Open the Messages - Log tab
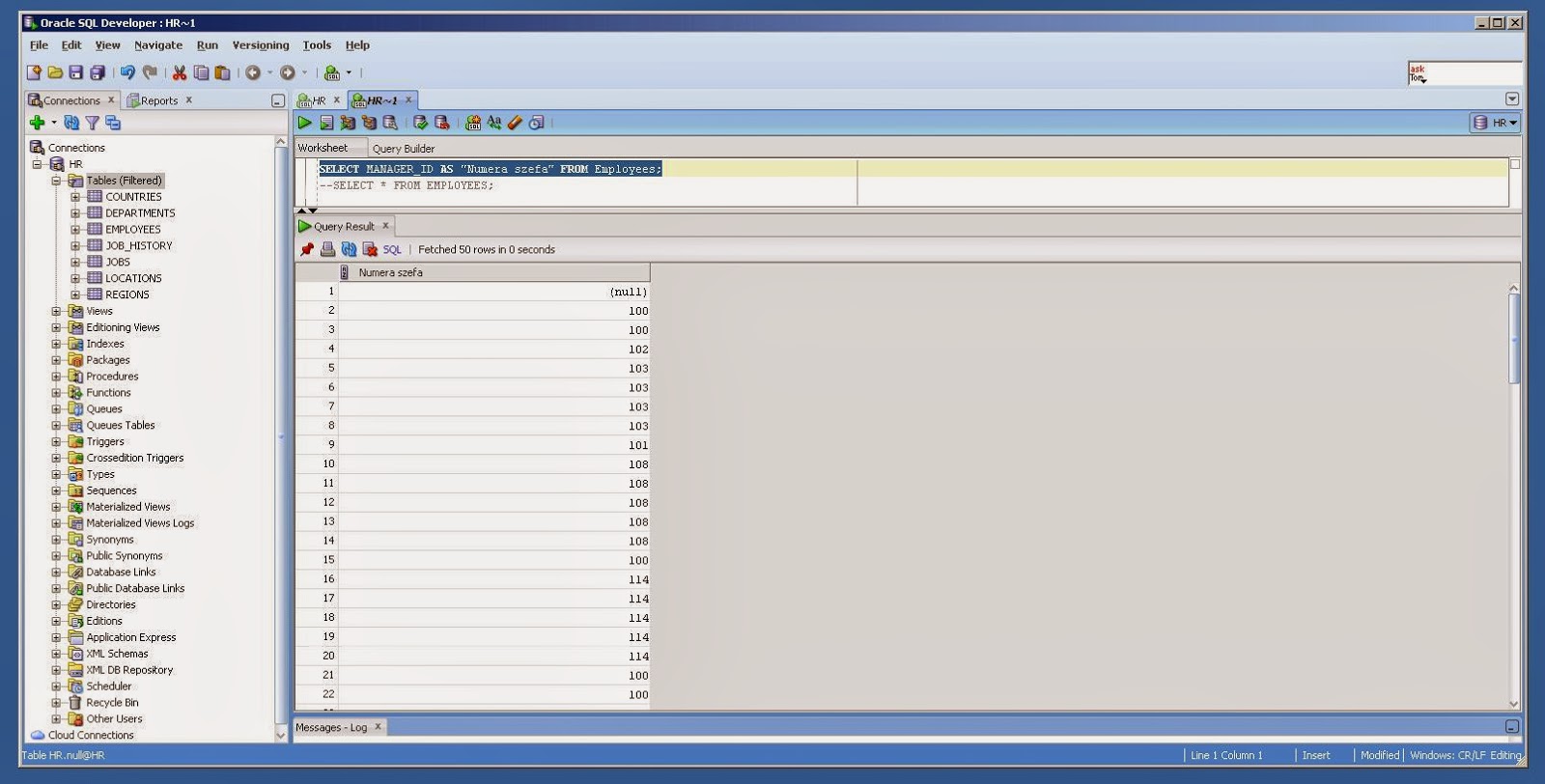This screenshot has width=1545, height=784. (x=331, y=727)
